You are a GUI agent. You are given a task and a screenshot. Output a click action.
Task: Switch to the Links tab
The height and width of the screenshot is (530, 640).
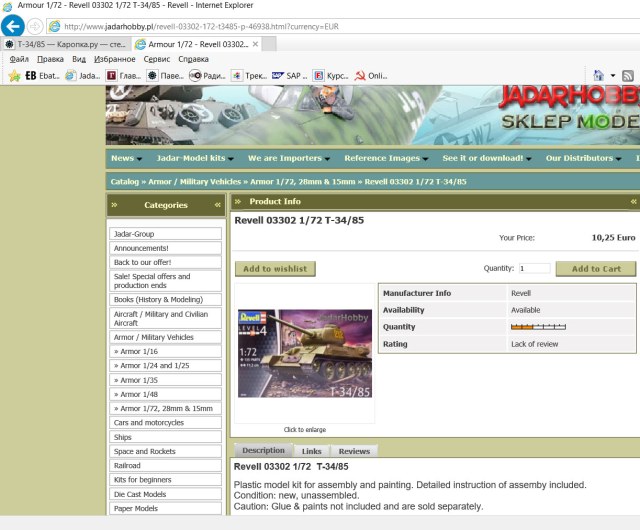point(311,451)
